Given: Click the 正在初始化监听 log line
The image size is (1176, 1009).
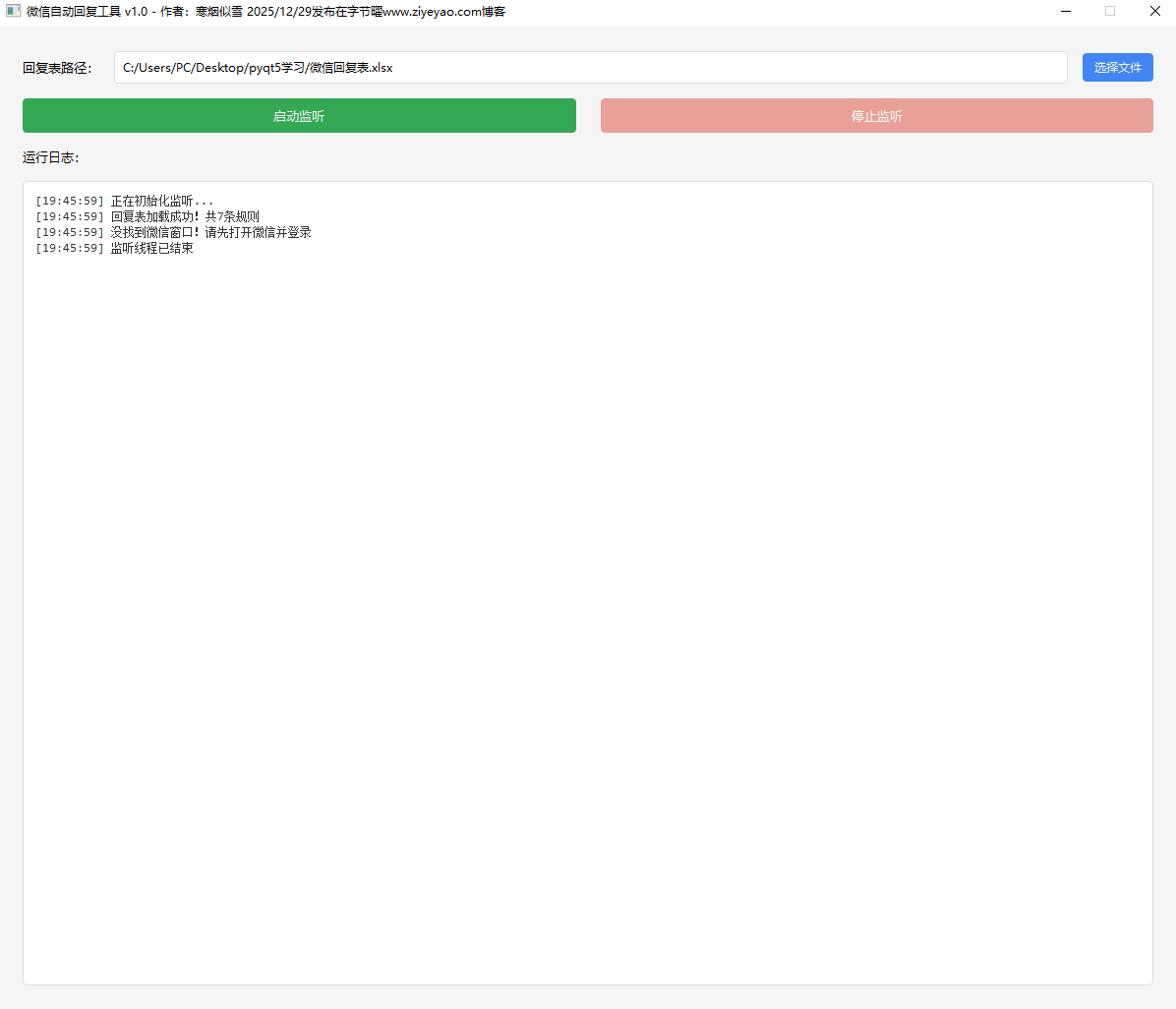Looking at the screenshot, I should pos(160,201).
